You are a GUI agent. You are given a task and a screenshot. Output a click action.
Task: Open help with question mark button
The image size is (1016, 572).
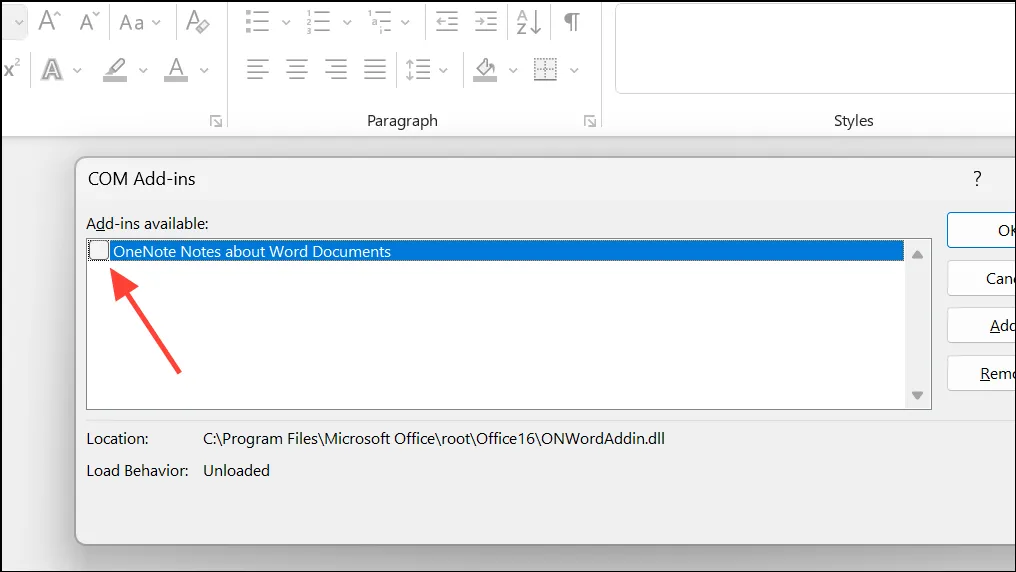pyautogui.click(x=977, y=179)
